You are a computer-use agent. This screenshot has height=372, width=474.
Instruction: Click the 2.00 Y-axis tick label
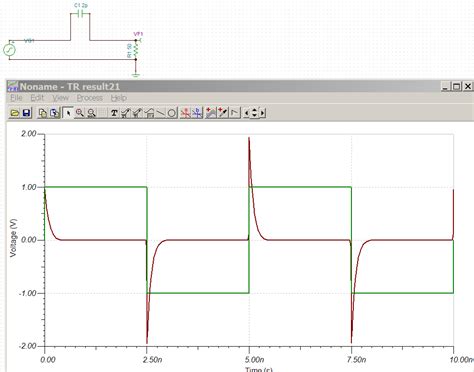click(29, 134)
